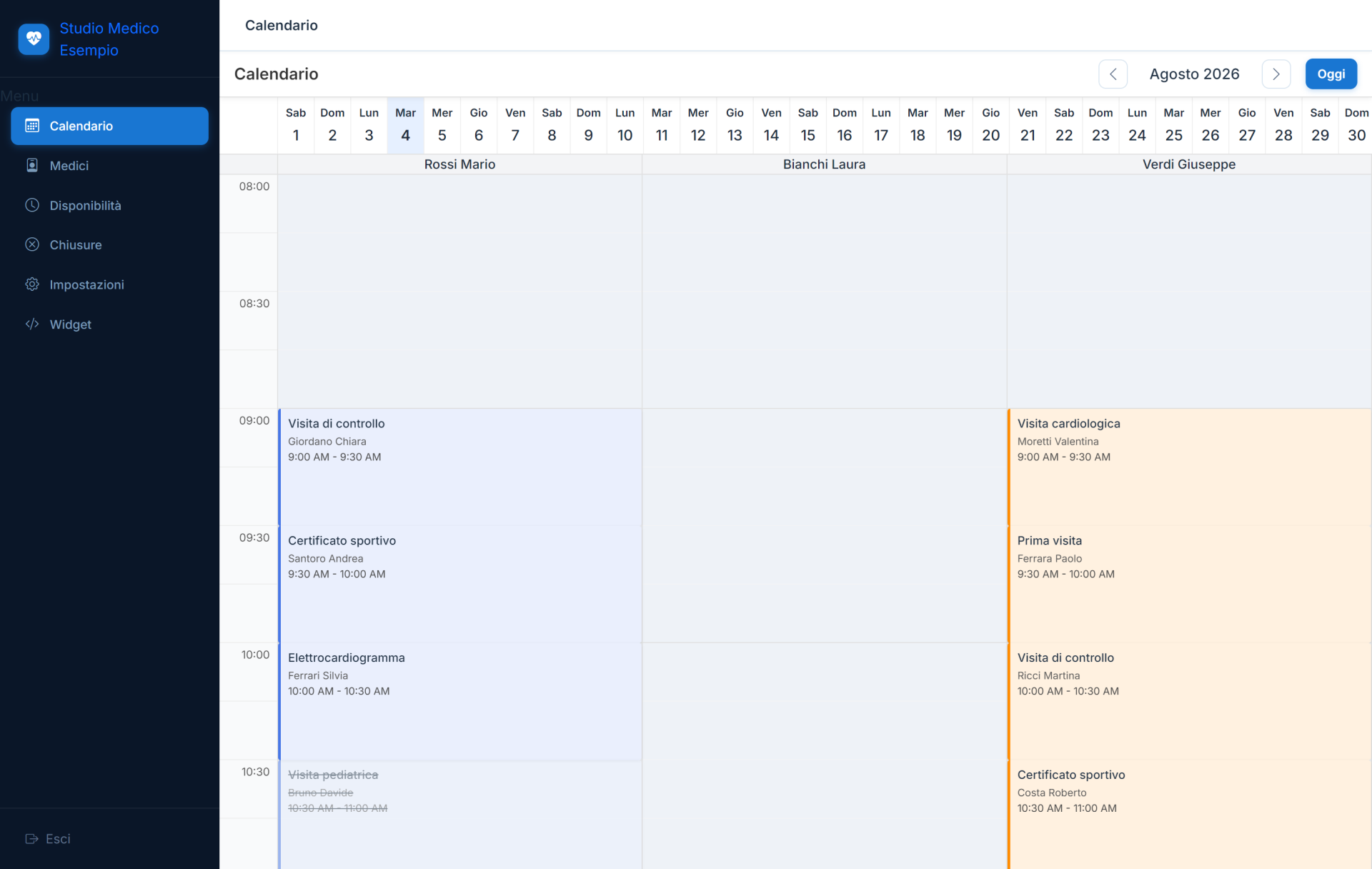1372x869 pixels.
Task: Open the Widget menu item
Action: tap(109, 324)
